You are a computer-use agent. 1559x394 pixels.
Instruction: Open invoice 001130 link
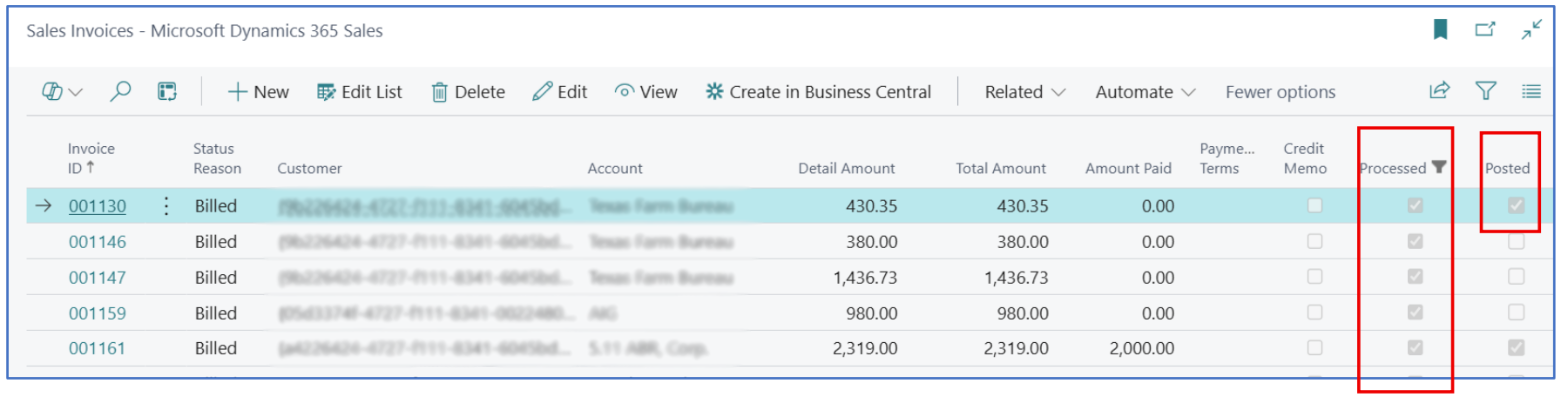(x=97, y=207)
